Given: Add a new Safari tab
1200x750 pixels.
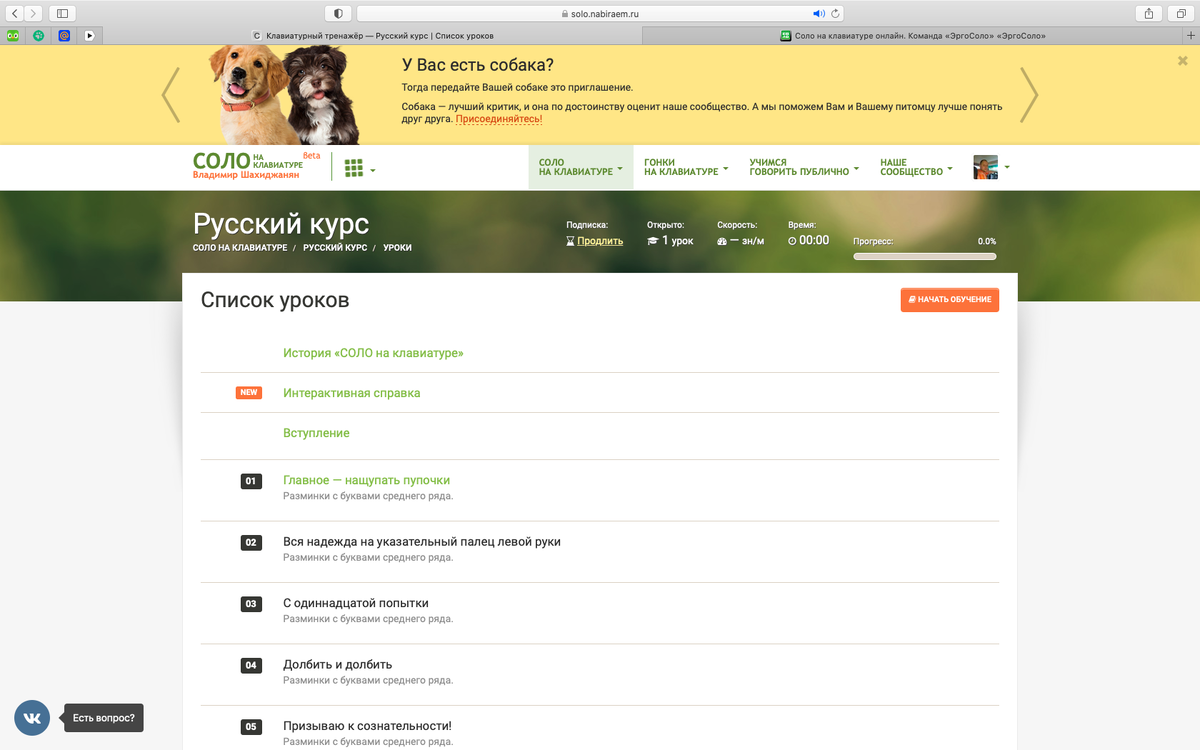Looking at the screenshot, I should [1190, 35].
